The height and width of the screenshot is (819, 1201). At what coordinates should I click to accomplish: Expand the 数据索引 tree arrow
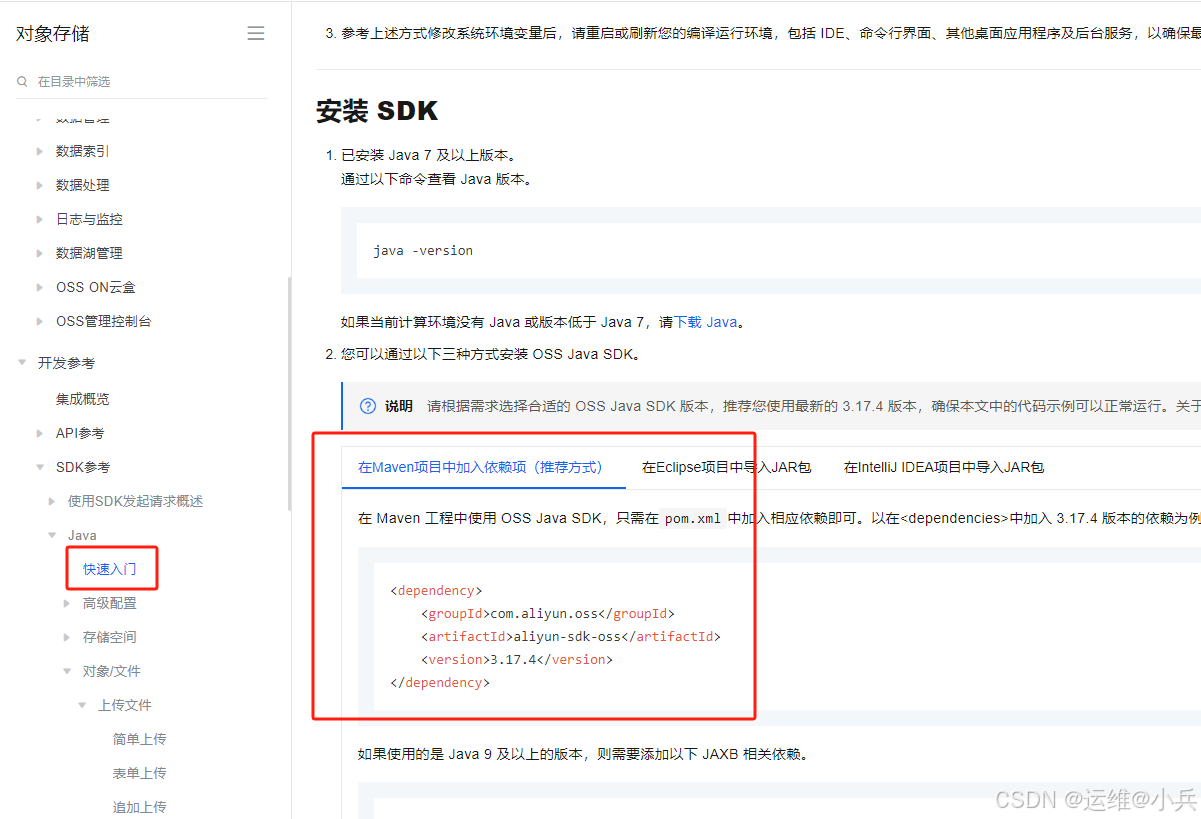(x=39, y=151)
